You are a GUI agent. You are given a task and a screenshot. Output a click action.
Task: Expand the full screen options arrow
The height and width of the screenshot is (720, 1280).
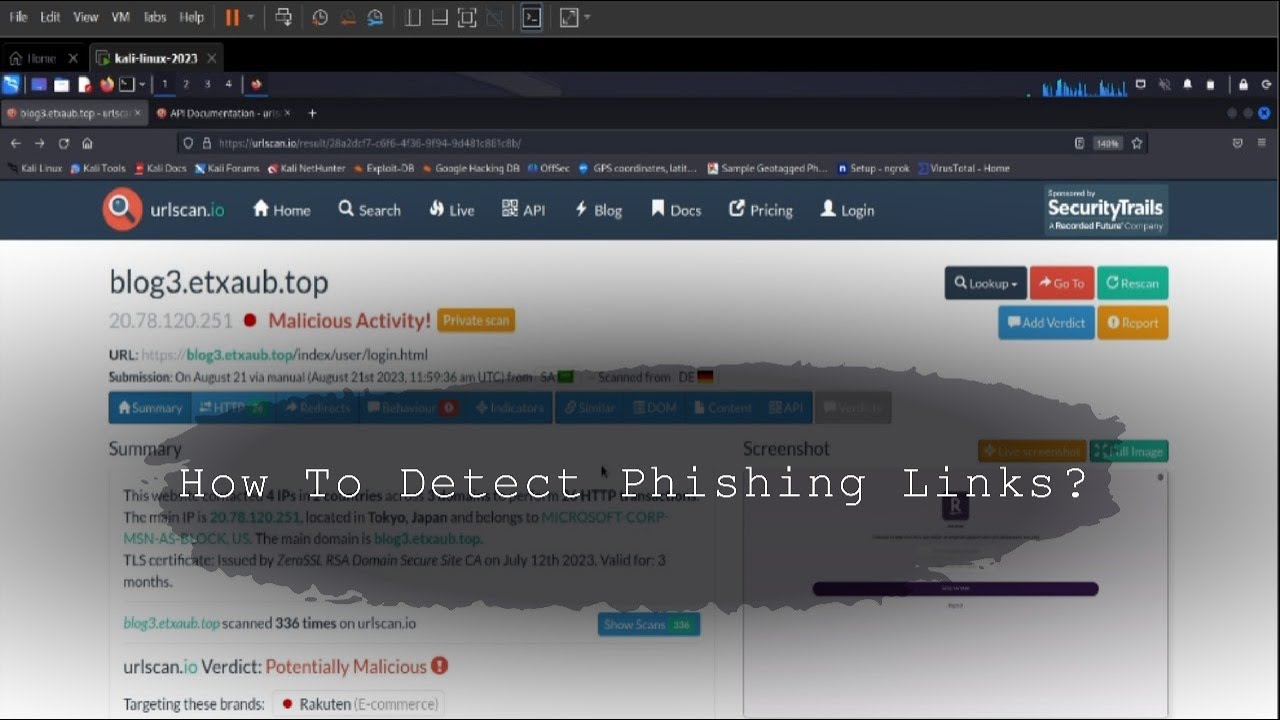click(x=587, y=17)
